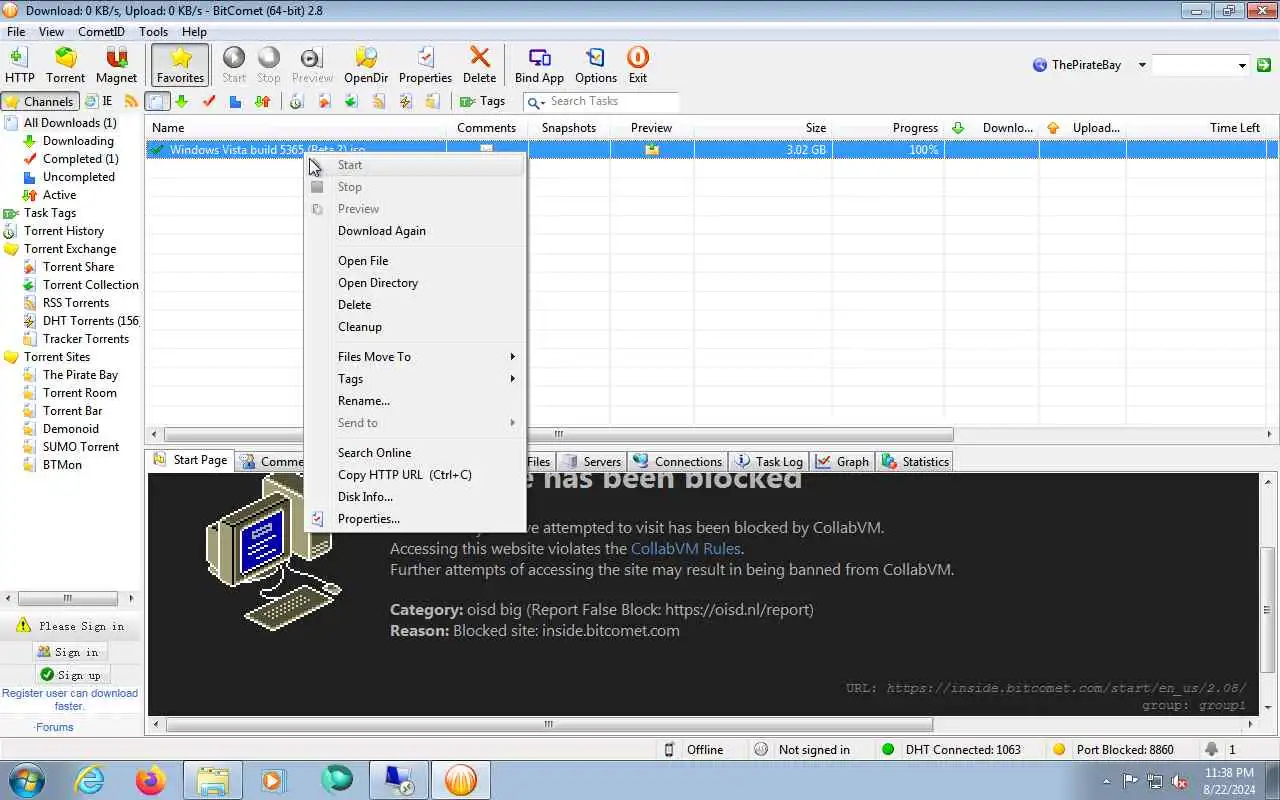Click the IE button in the small toolbar
Image resolution: width=1280 pixels, height=800 pixels.
[98, 101]
